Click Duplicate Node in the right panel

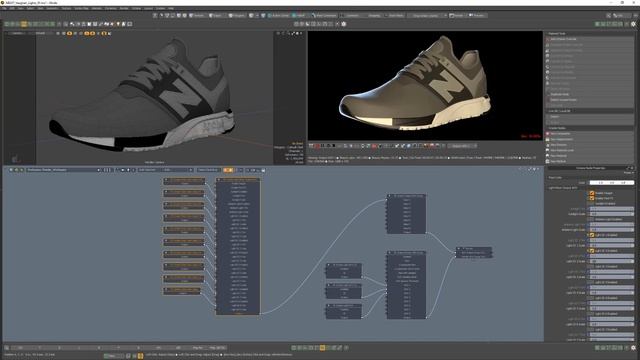pos(590,94)
